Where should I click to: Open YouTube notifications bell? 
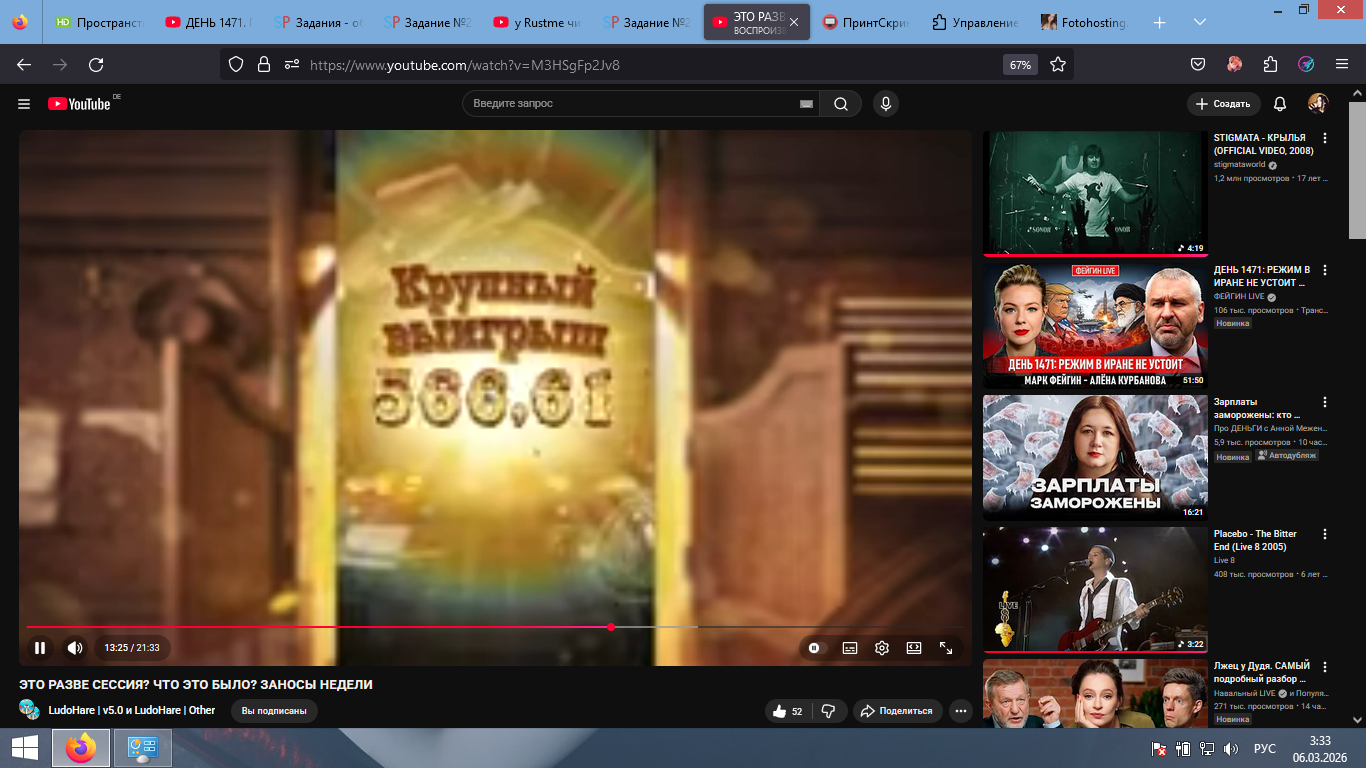tap(1280, 104)
